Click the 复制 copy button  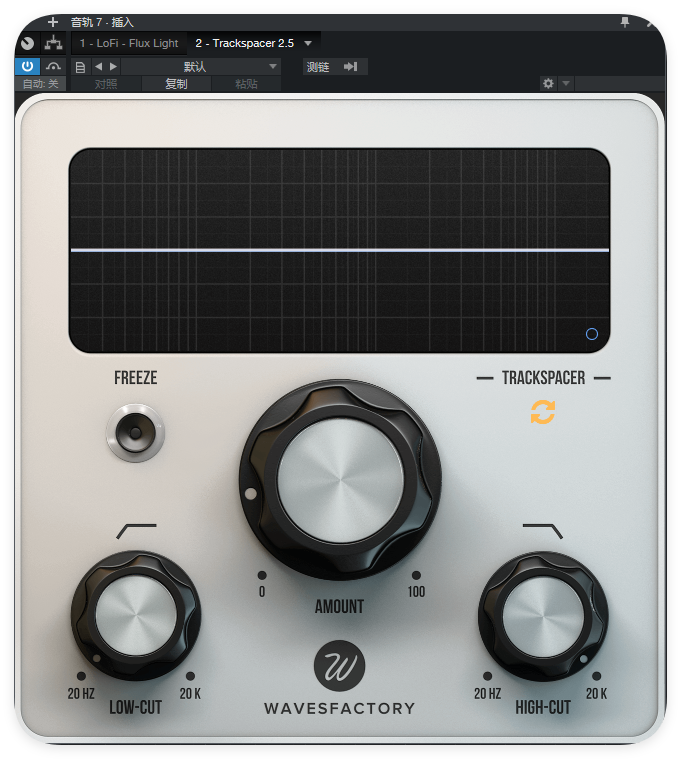(176, 84)
